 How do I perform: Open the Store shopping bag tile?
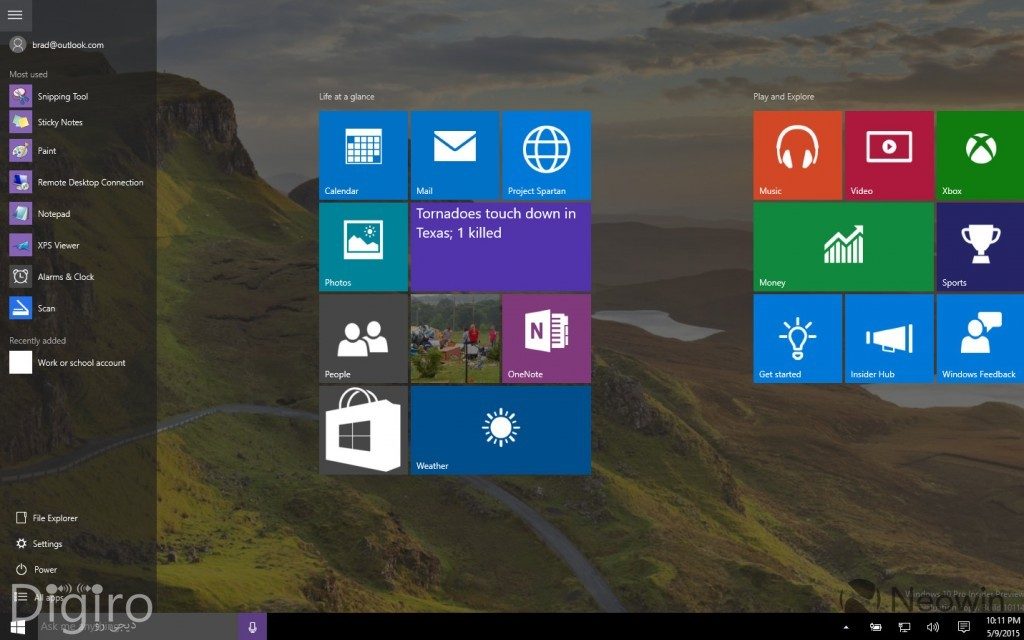coord(363,430)
